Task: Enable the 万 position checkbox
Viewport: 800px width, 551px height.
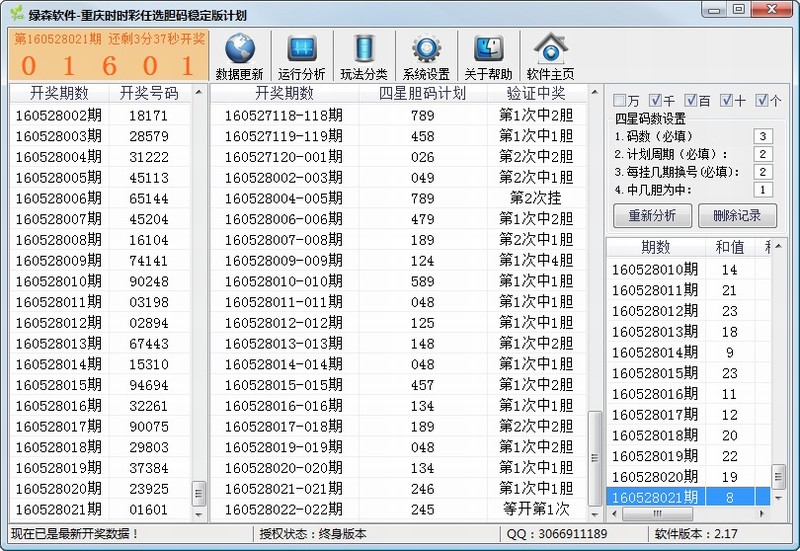Action: [x=620, y=101]
